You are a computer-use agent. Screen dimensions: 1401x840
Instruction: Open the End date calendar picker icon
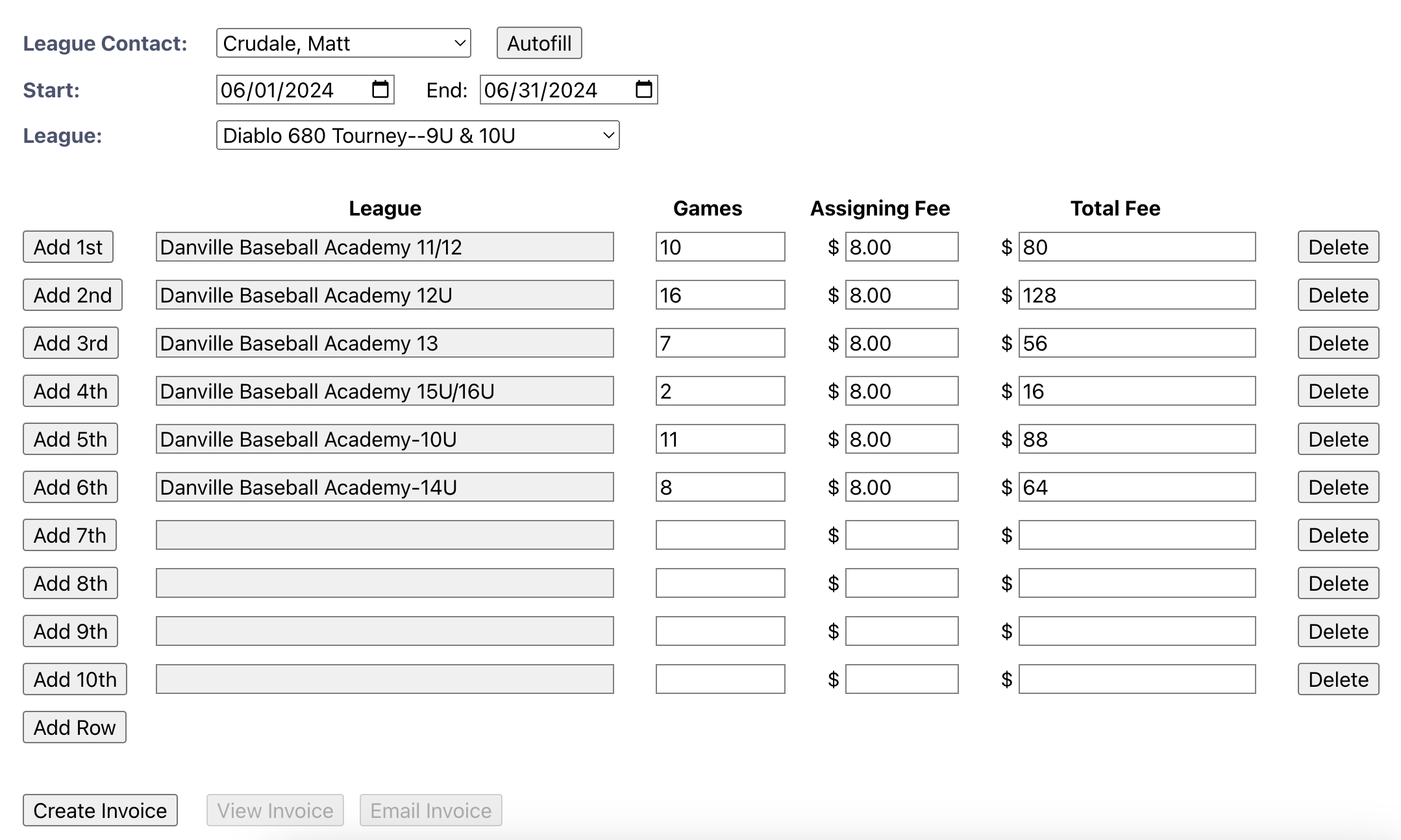643,90
